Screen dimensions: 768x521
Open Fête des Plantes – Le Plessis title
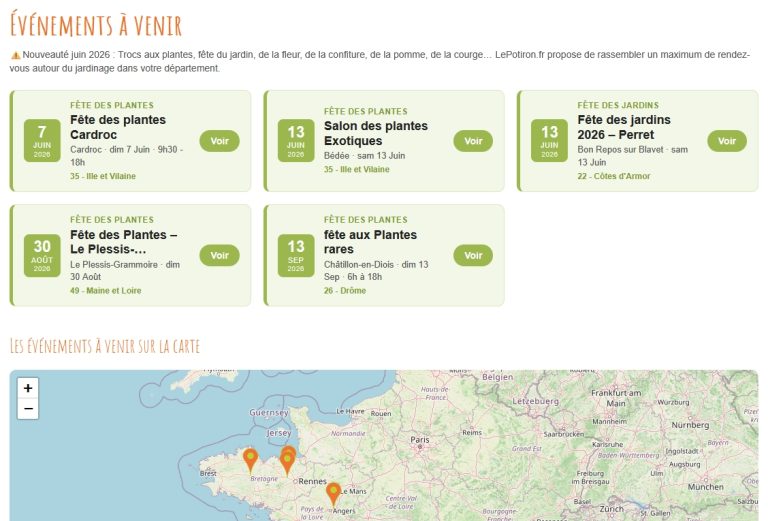(123, 242)
